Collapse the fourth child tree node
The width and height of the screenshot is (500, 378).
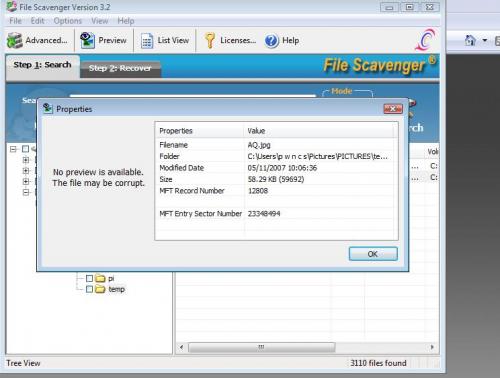coord(26,192)
